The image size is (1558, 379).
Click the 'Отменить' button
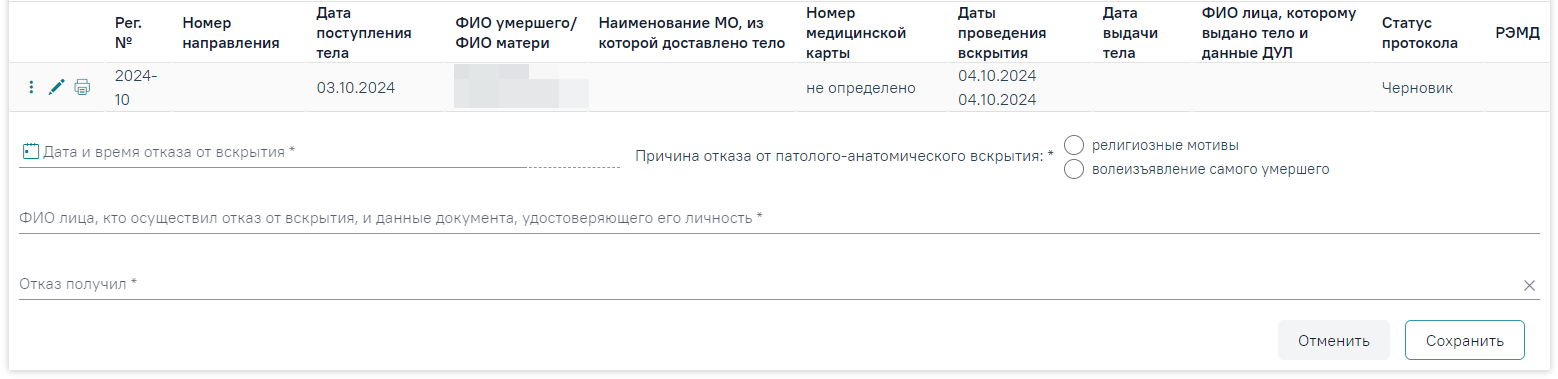point(1334,340)
